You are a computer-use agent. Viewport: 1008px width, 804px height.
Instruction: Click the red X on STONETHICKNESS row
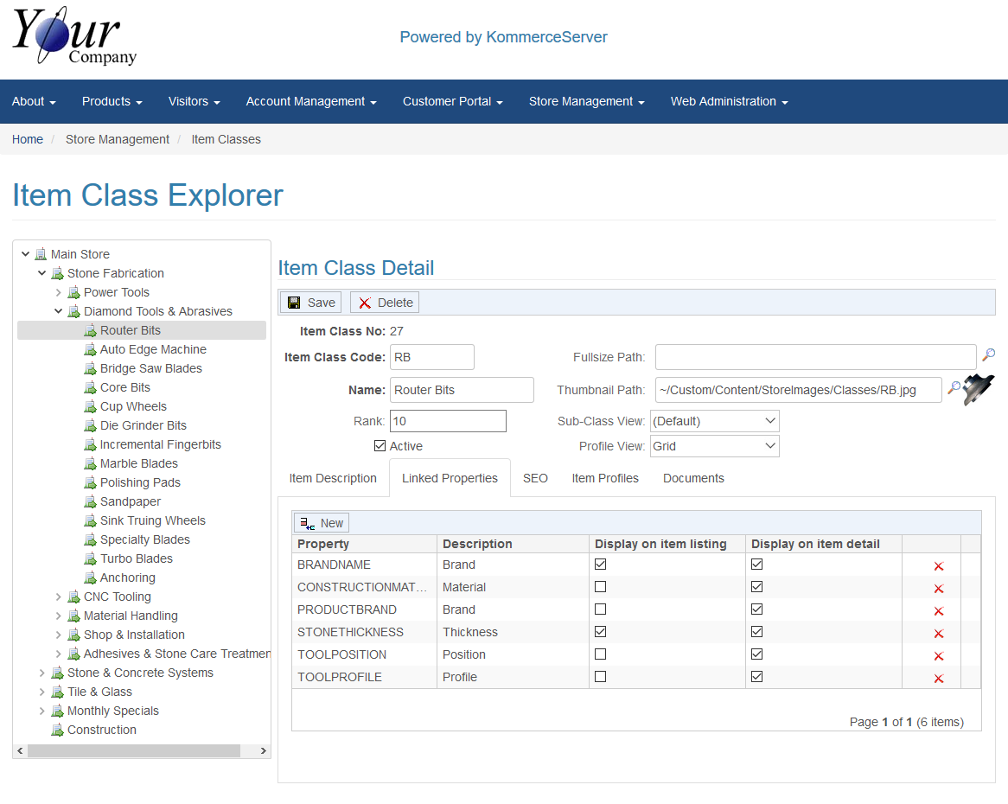pyautogui.click(x=938, y=634)
